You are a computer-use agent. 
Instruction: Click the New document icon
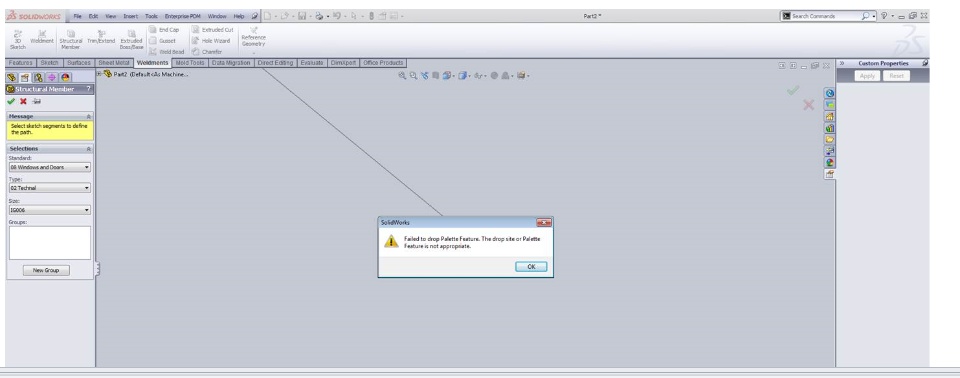pyautogui.click(x=268, y=16)
